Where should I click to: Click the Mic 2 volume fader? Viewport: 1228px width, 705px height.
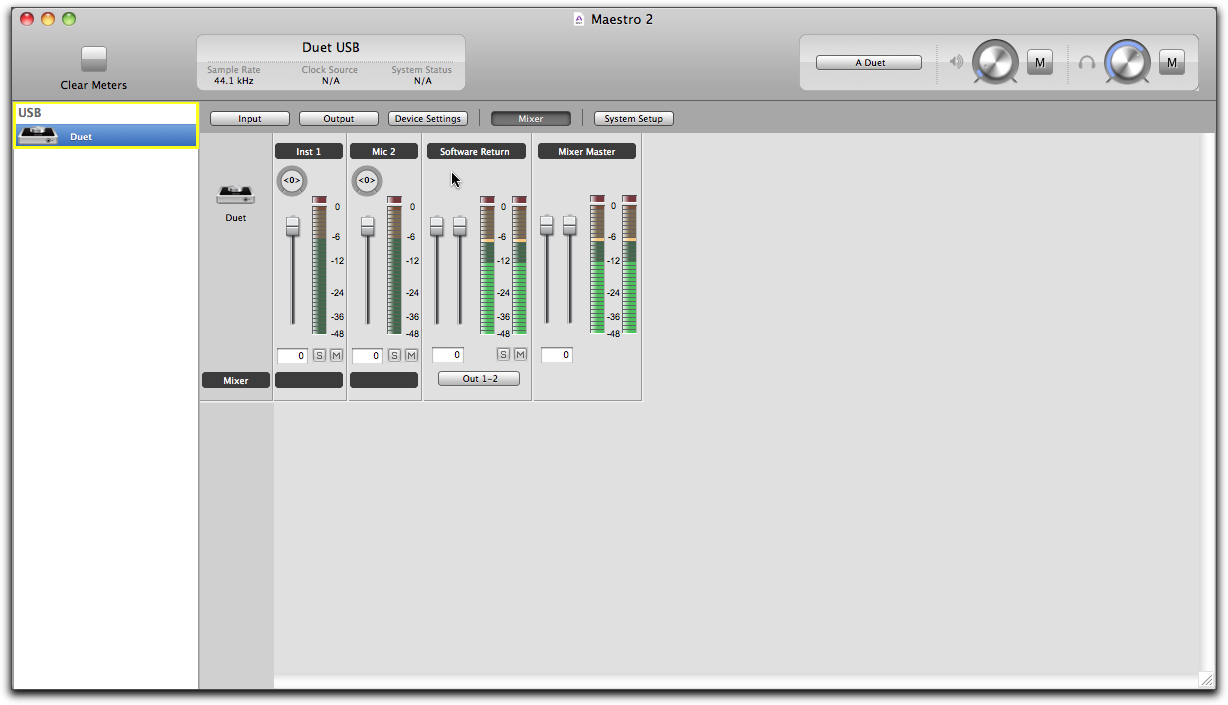click(368, 226)
